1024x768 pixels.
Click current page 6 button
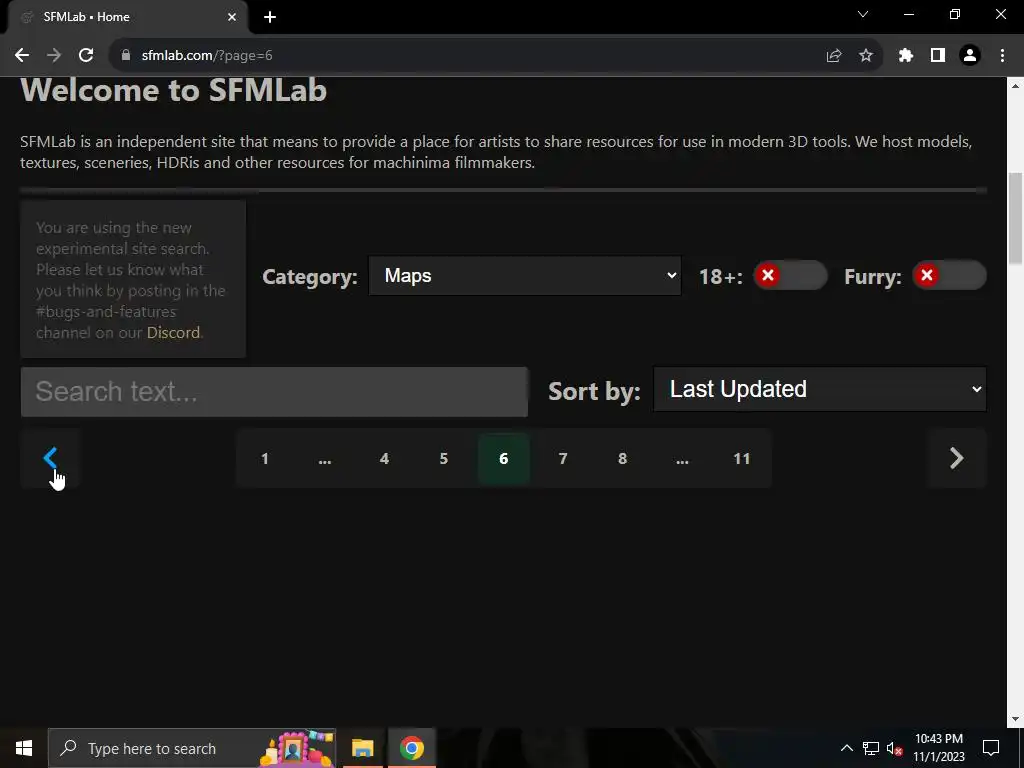(504, 458)
